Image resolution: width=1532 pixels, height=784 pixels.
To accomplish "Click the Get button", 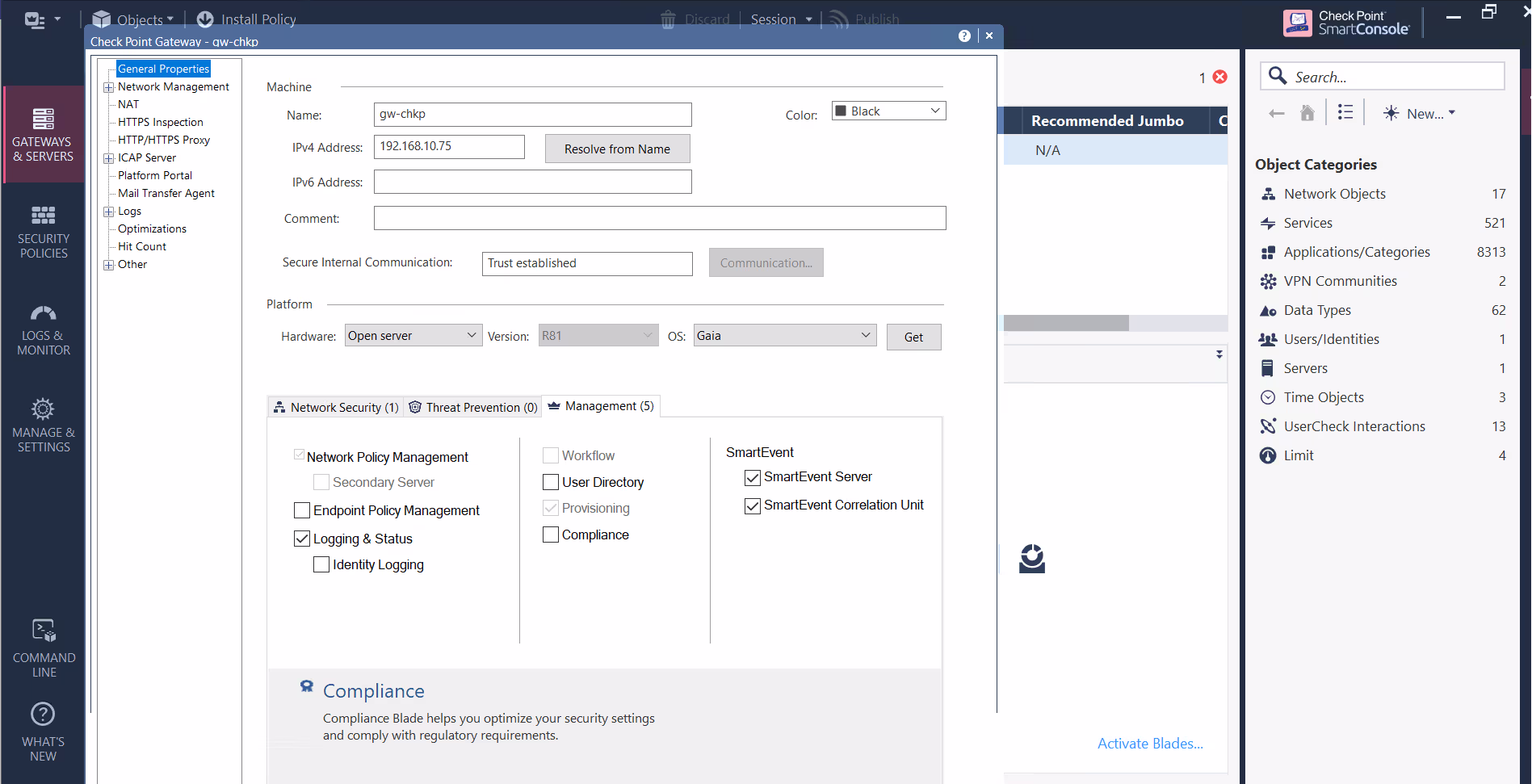I will (x=913, y=337).
